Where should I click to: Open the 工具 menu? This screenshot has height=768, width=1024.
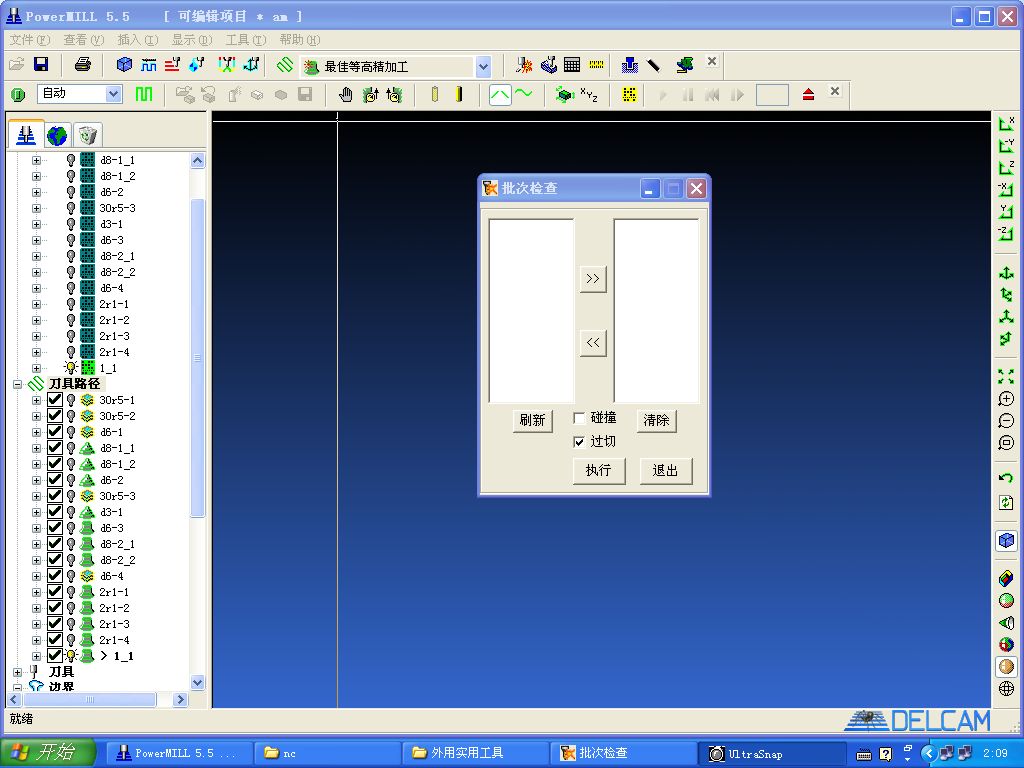(246, 40)
